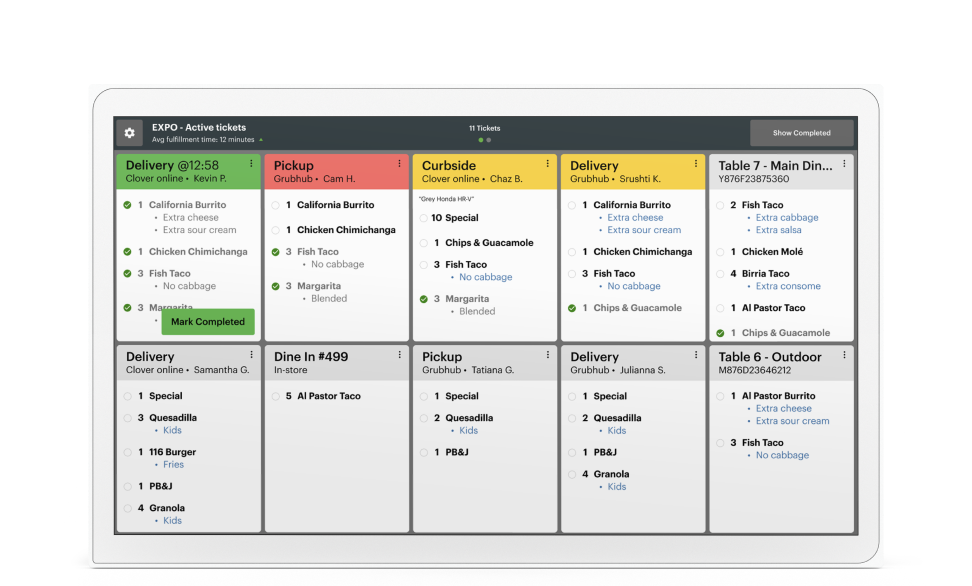Viewport: 972px width, 586px height.
Task: Open three-dot menu on Table 7 ticket
Action: (844, 164)
